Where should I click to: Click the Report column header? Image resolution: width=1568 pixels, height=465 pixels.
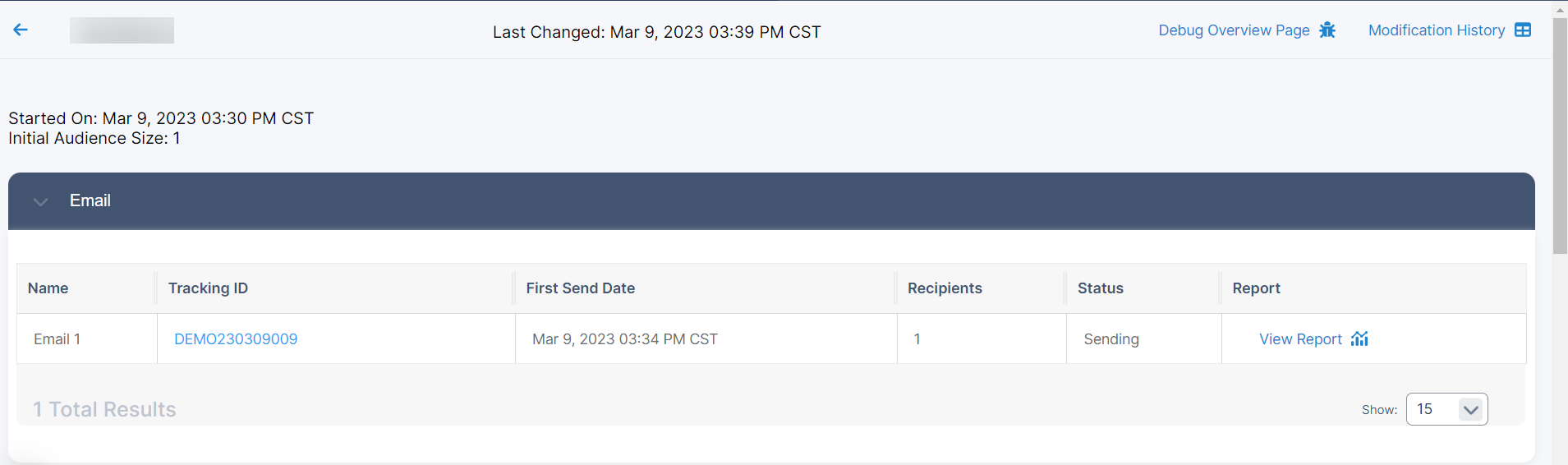coord(1256,288)
